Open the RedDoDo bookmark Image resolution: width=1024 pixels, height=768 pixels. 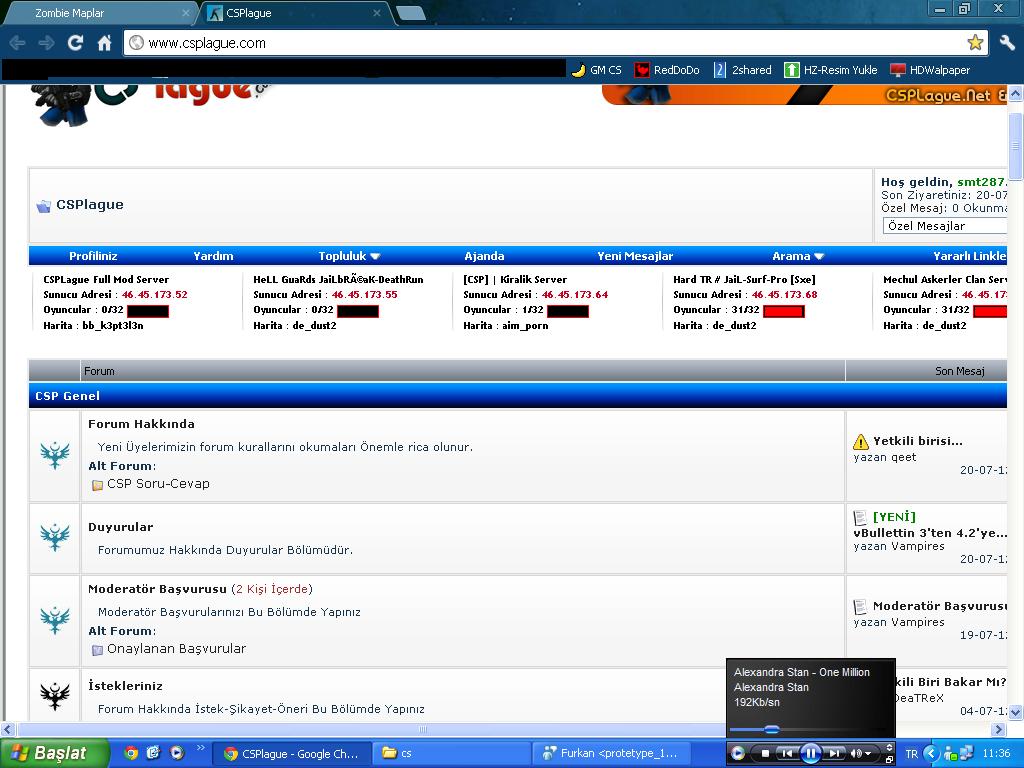click(667, 70)
